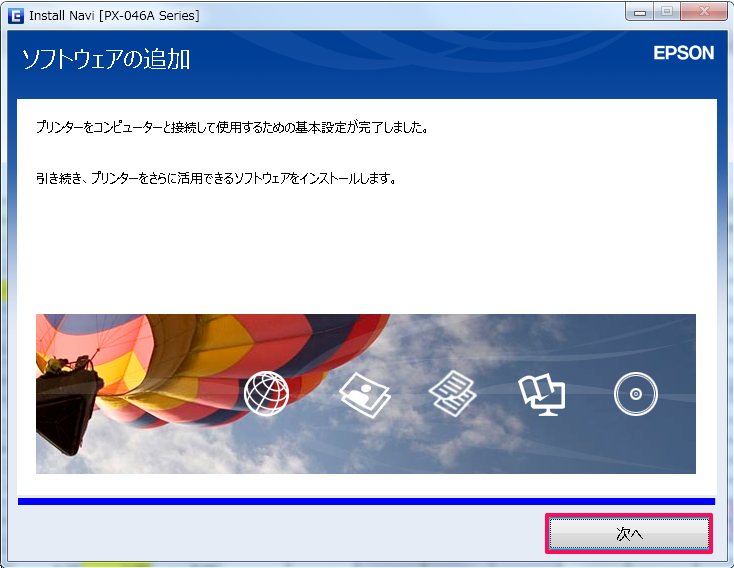Minimize the Install Navi window

tap(640, 12)
